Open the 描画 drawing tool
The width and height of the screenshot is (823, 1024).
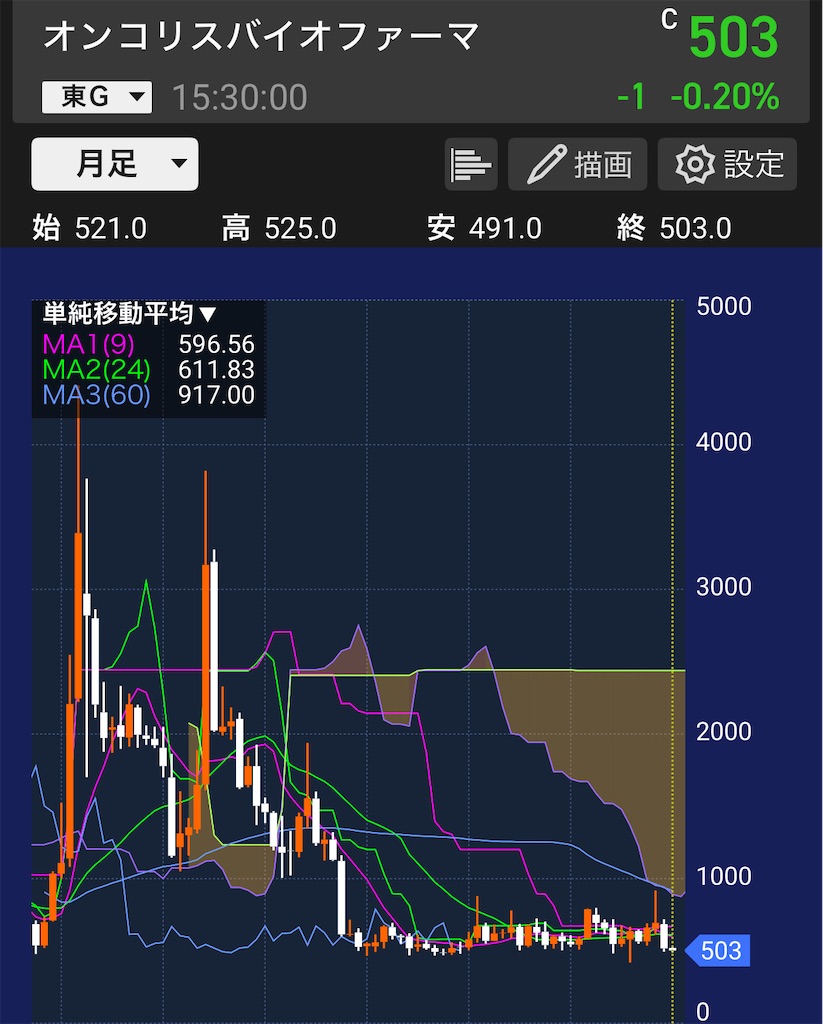[577, 164]
